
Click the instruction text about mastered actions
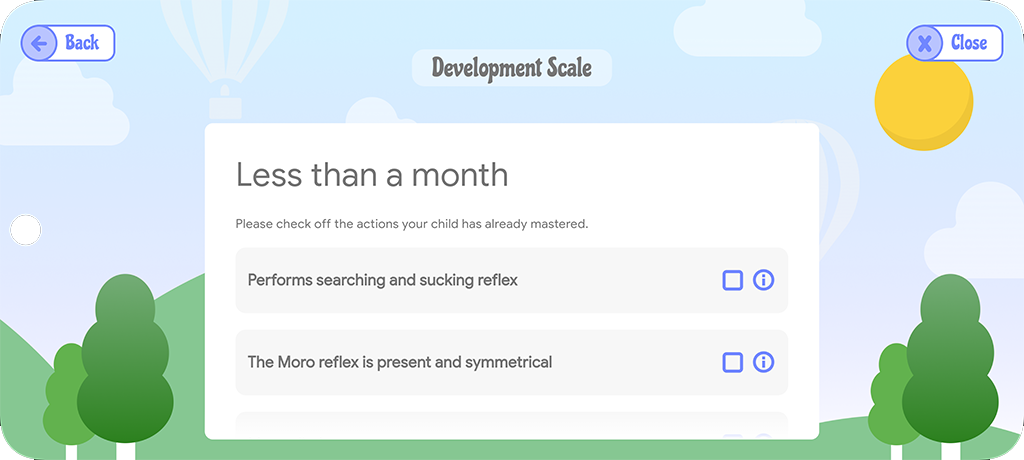411,224
